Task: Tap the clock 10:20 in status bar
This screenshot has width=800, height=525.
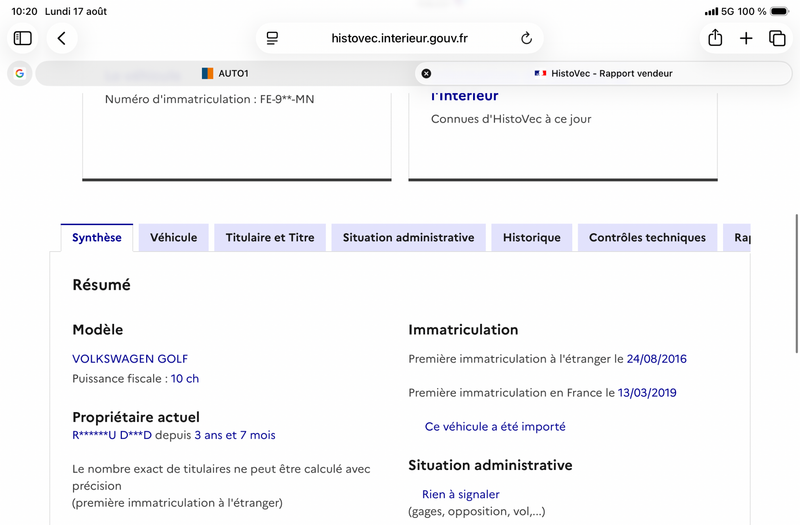Action: [x=24, y=11]
